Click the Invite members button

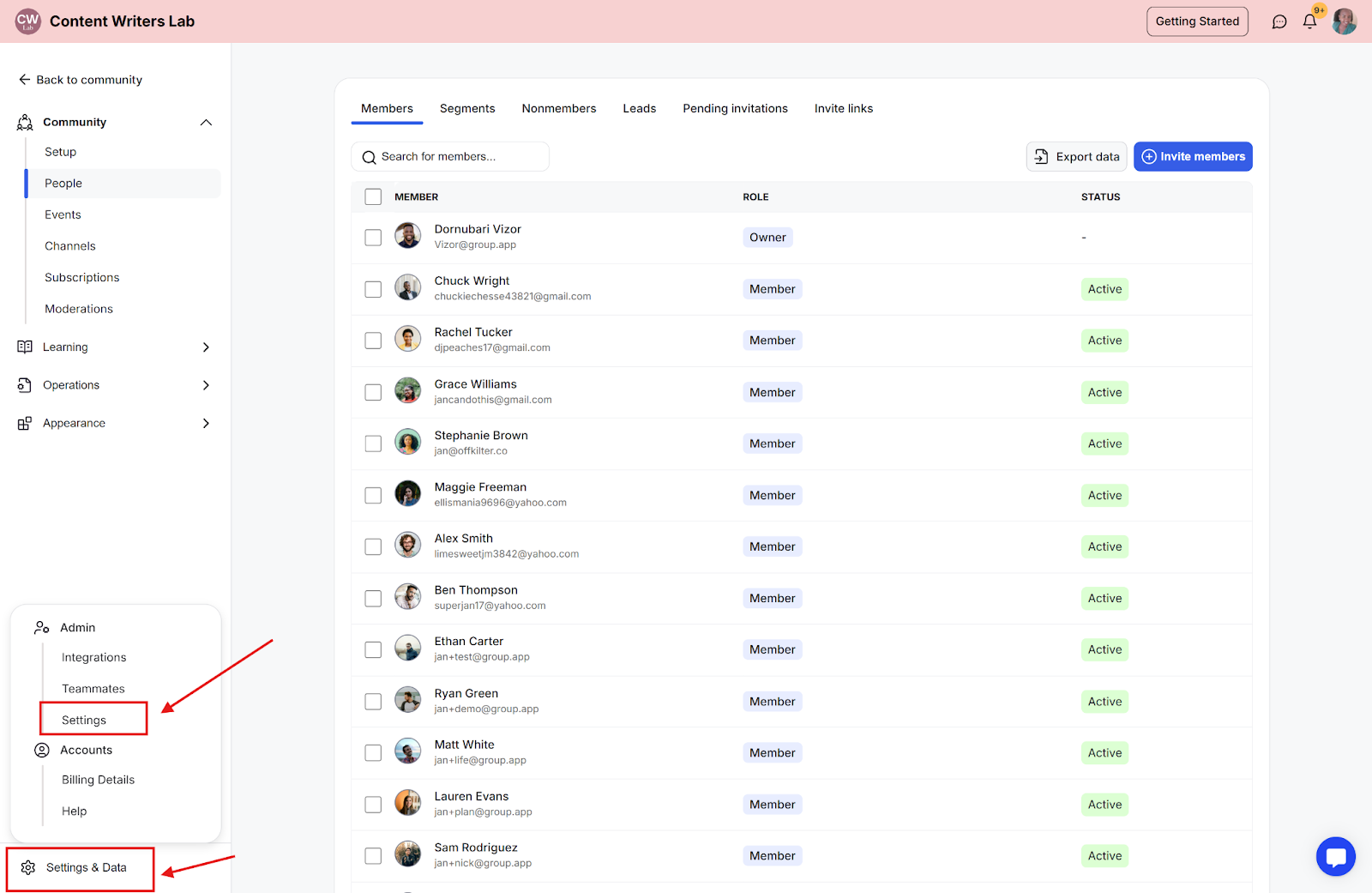1193,157
